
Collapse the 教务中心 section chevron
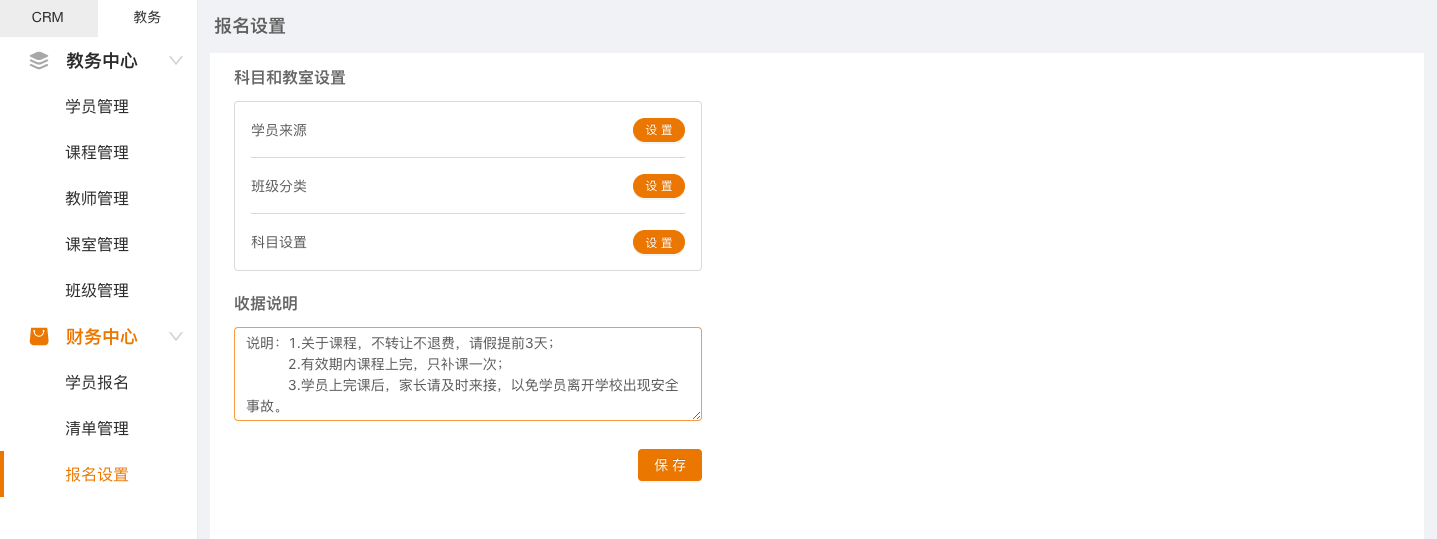[x=176, y=60]
